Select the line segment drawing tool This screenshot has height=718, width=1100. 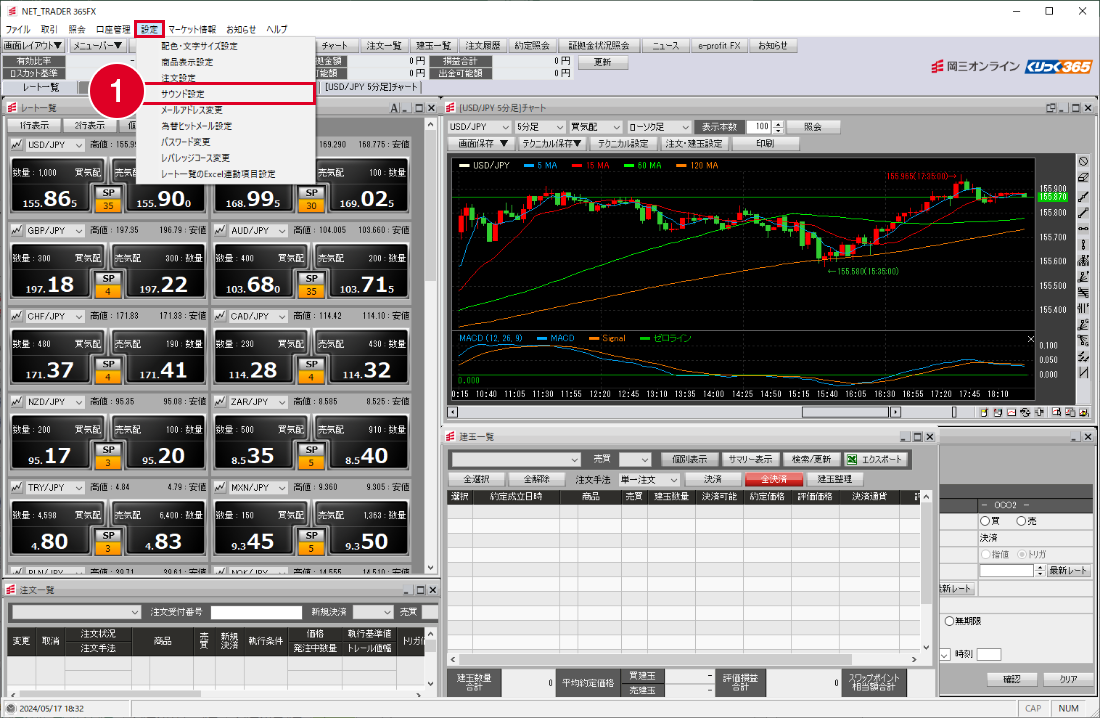[x=1084, y=213]
